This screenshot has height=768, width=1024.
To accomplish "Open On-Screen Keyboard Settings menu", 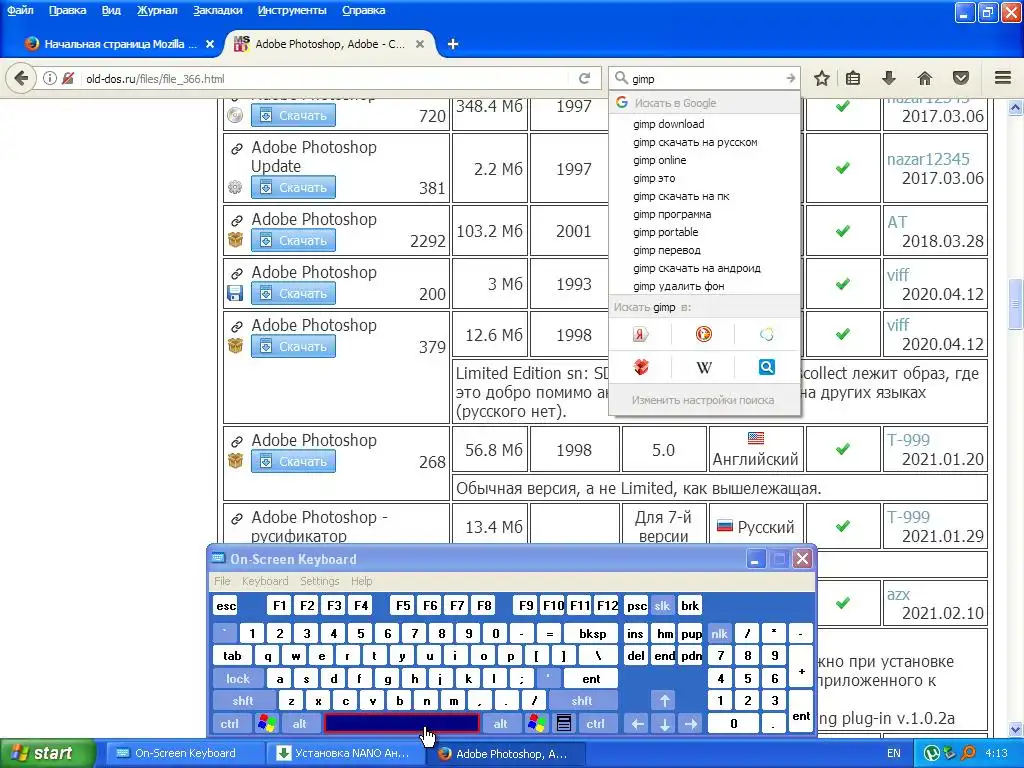I will tap(319, 581).
